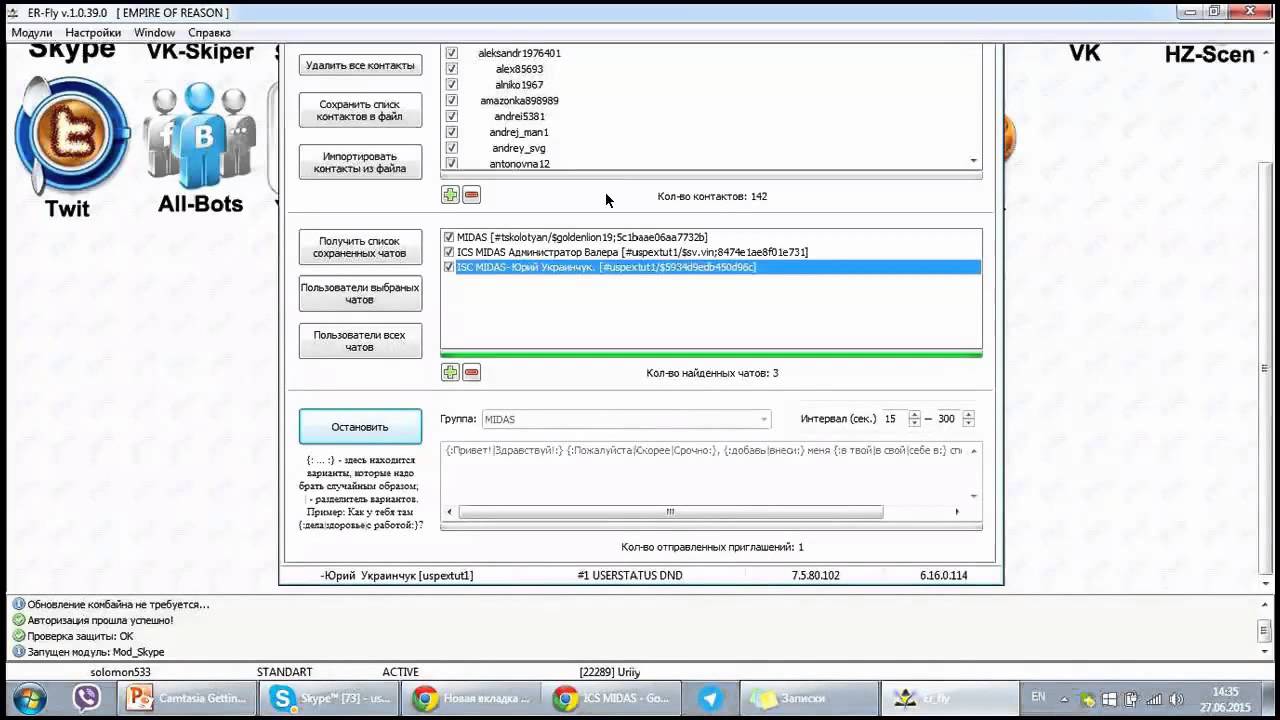Click the message box scroll-left arrow

tap(449, 512)
